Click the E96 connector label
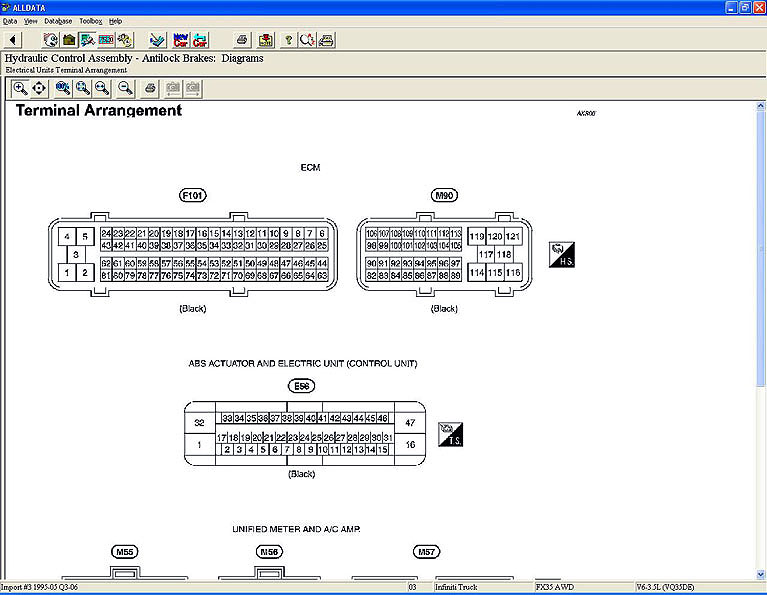 300,386
